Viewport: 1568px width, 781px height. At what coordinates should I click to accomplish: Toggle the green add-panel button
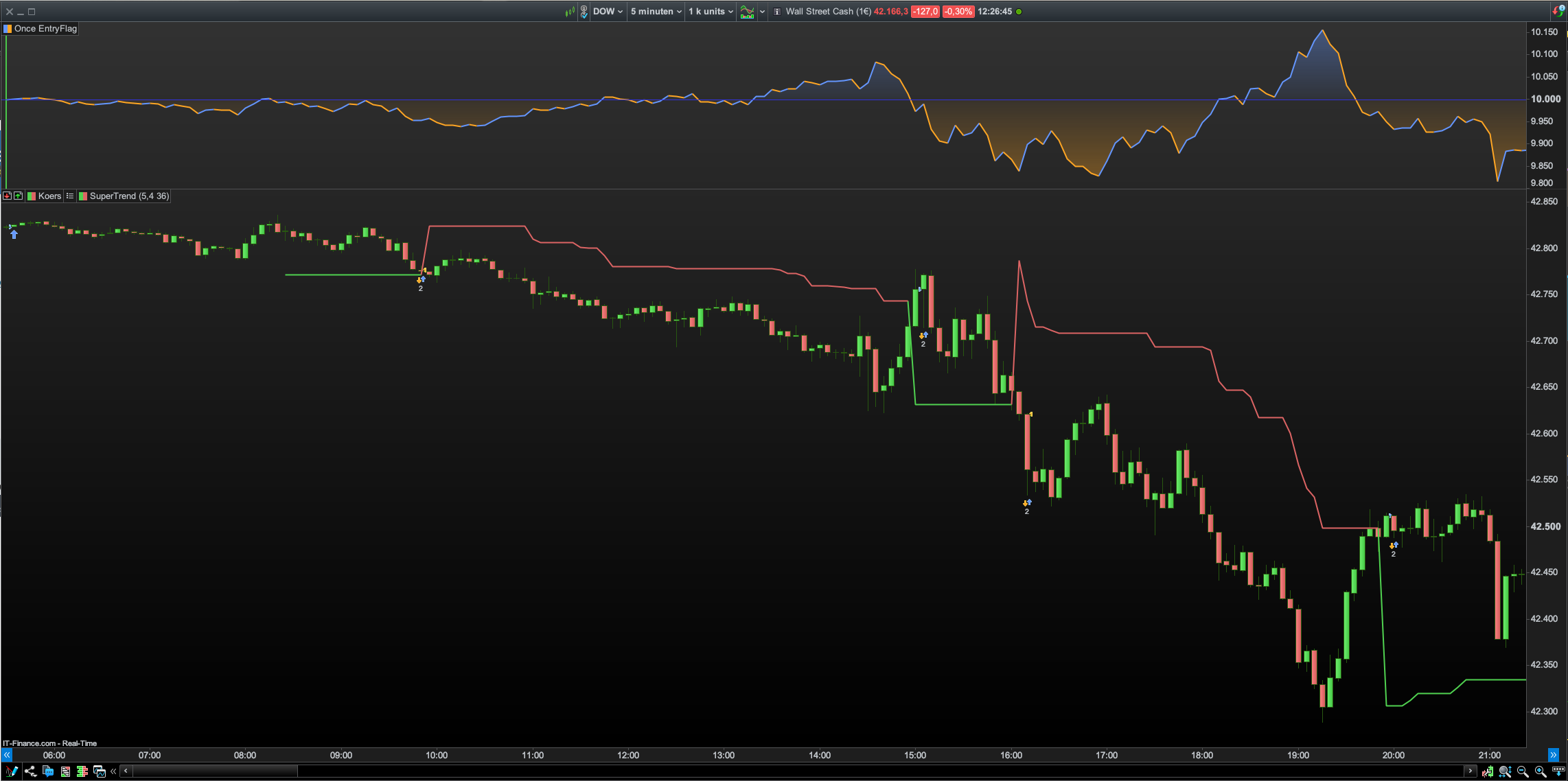tap(19, 196)
